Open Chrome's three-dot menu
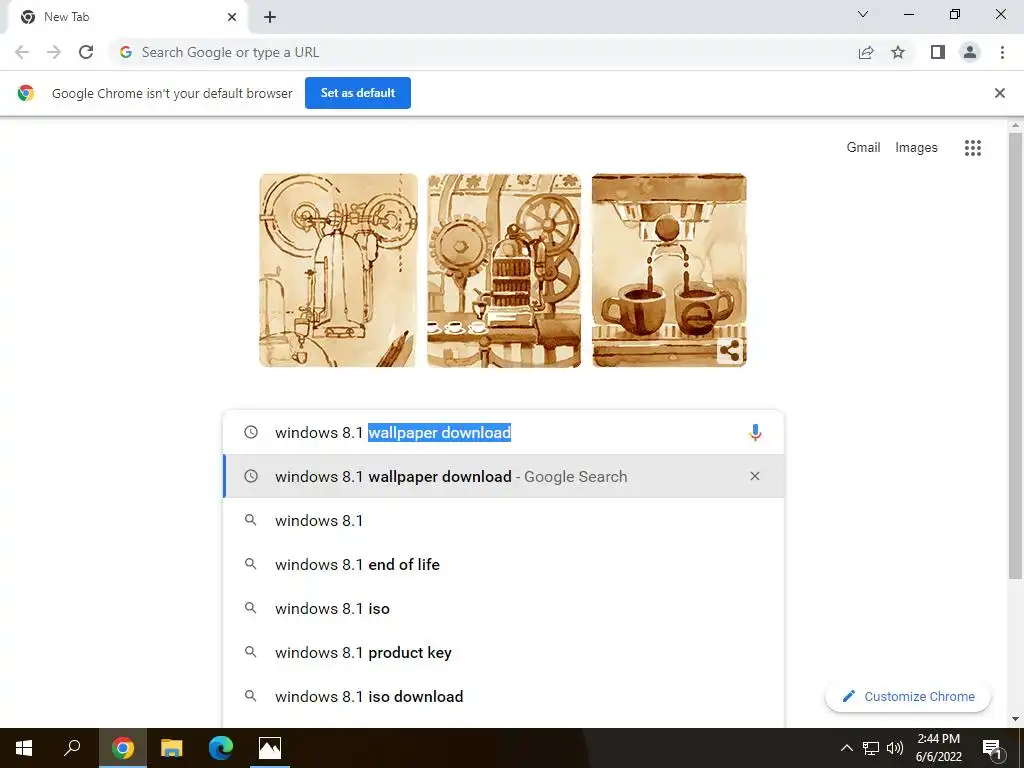The image size is (1024, 768). point(1002,52)
